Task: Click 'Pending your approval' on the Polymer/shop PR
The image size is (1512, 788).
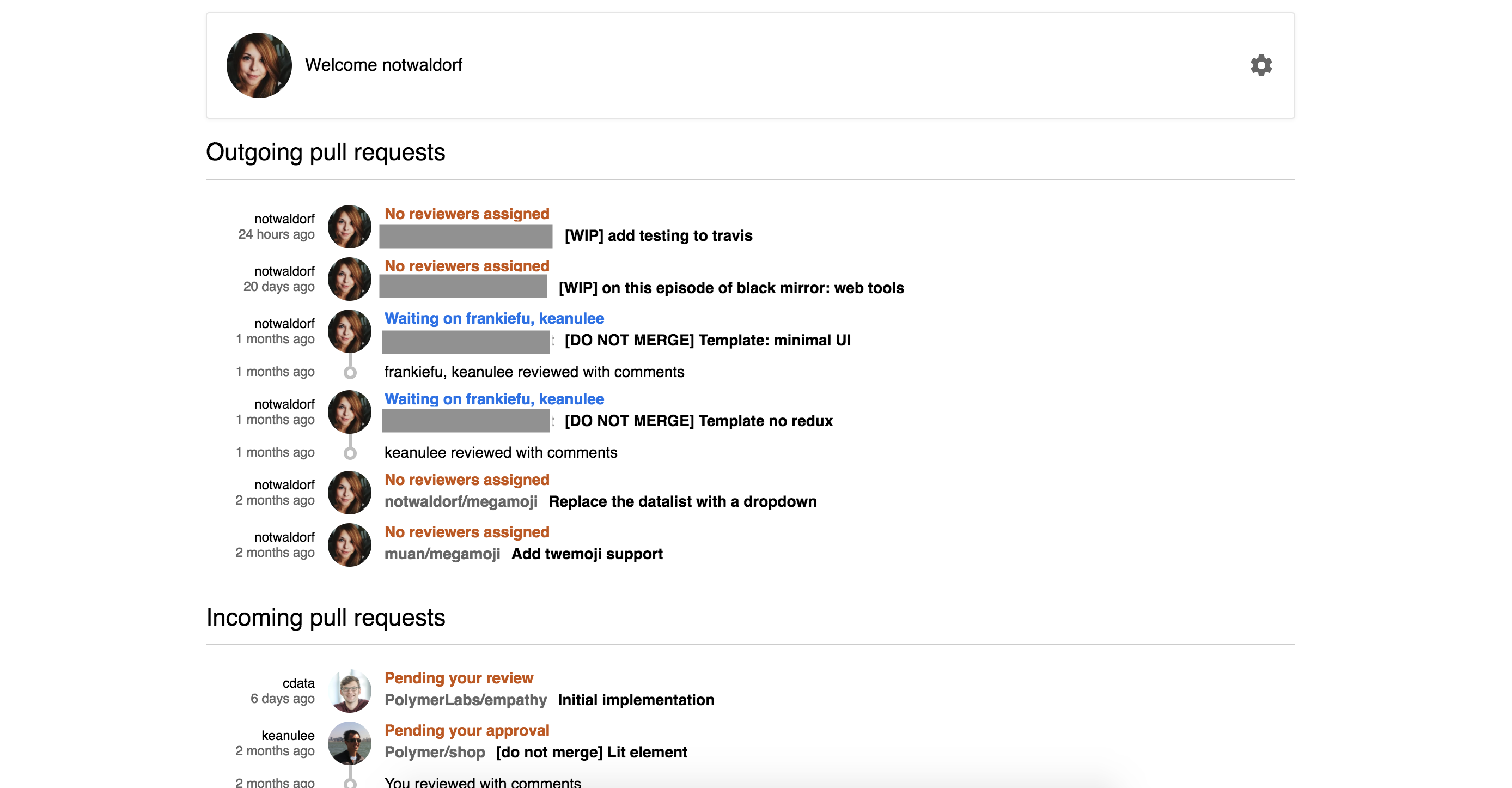Action: [x=467, y=730]
